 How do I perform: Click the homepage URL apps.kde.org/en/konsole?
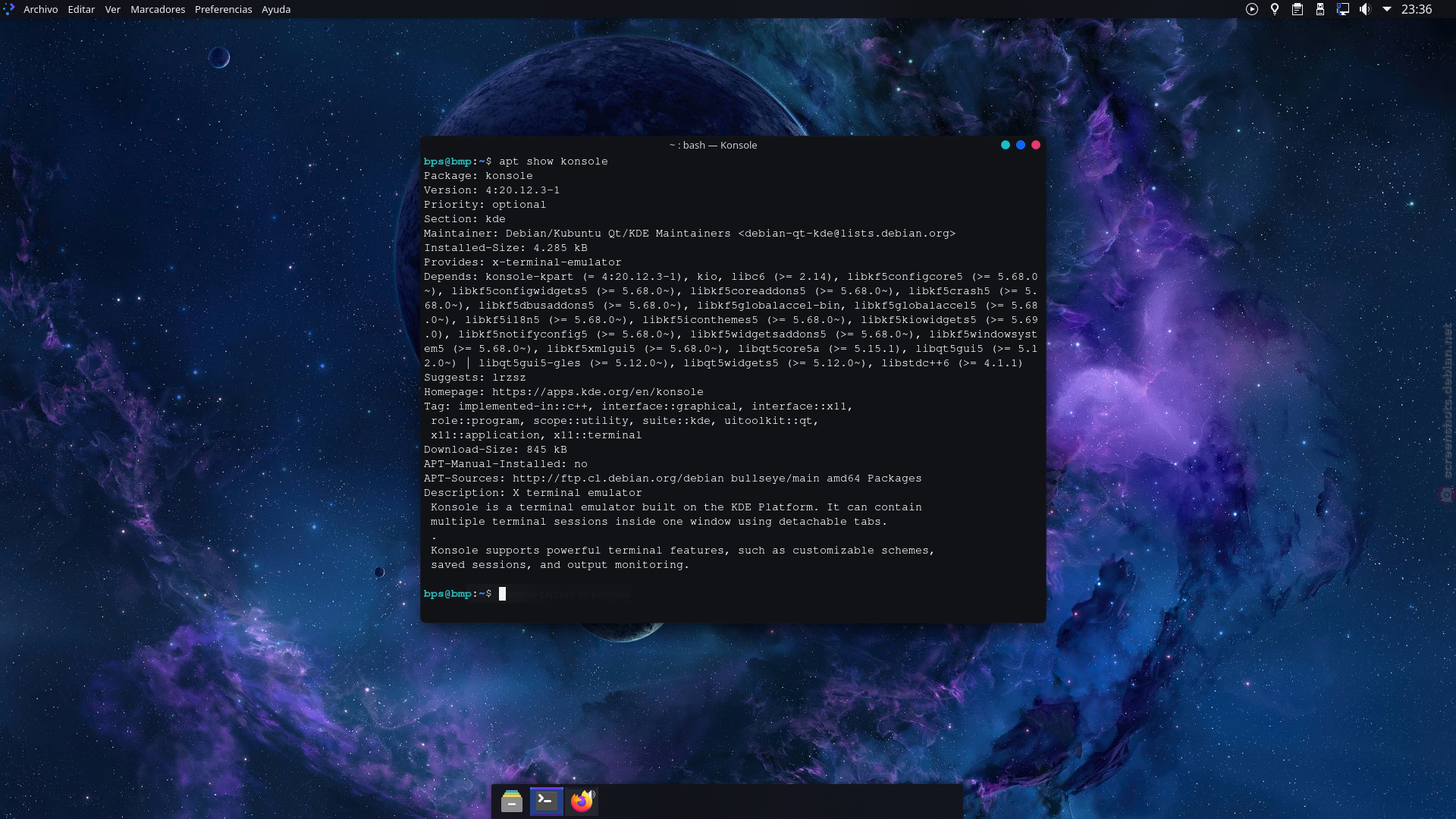pyautogui.click(x=598, y=392)
